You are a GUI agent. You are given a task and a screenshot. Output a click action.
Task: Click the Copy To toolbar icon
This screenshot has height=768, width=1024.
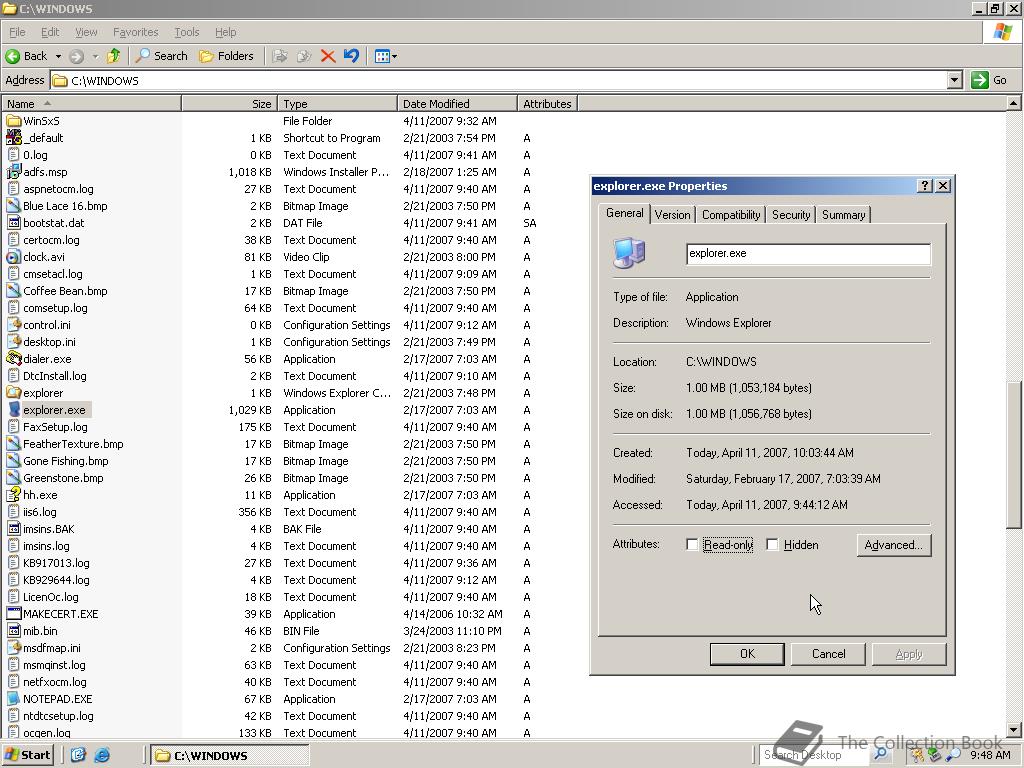click(304, 56)
